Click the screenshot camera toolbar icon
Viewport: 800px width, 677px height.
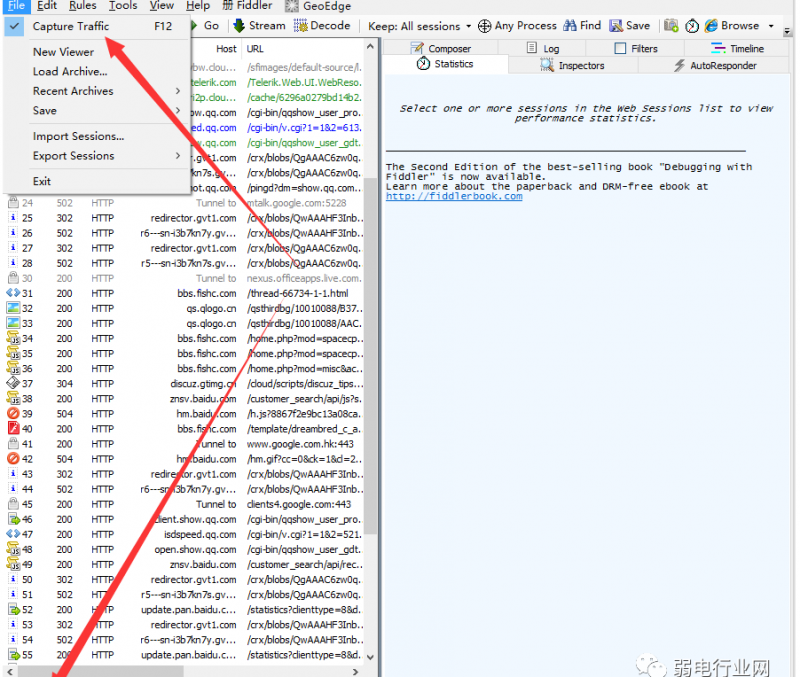tap(672, 26)
